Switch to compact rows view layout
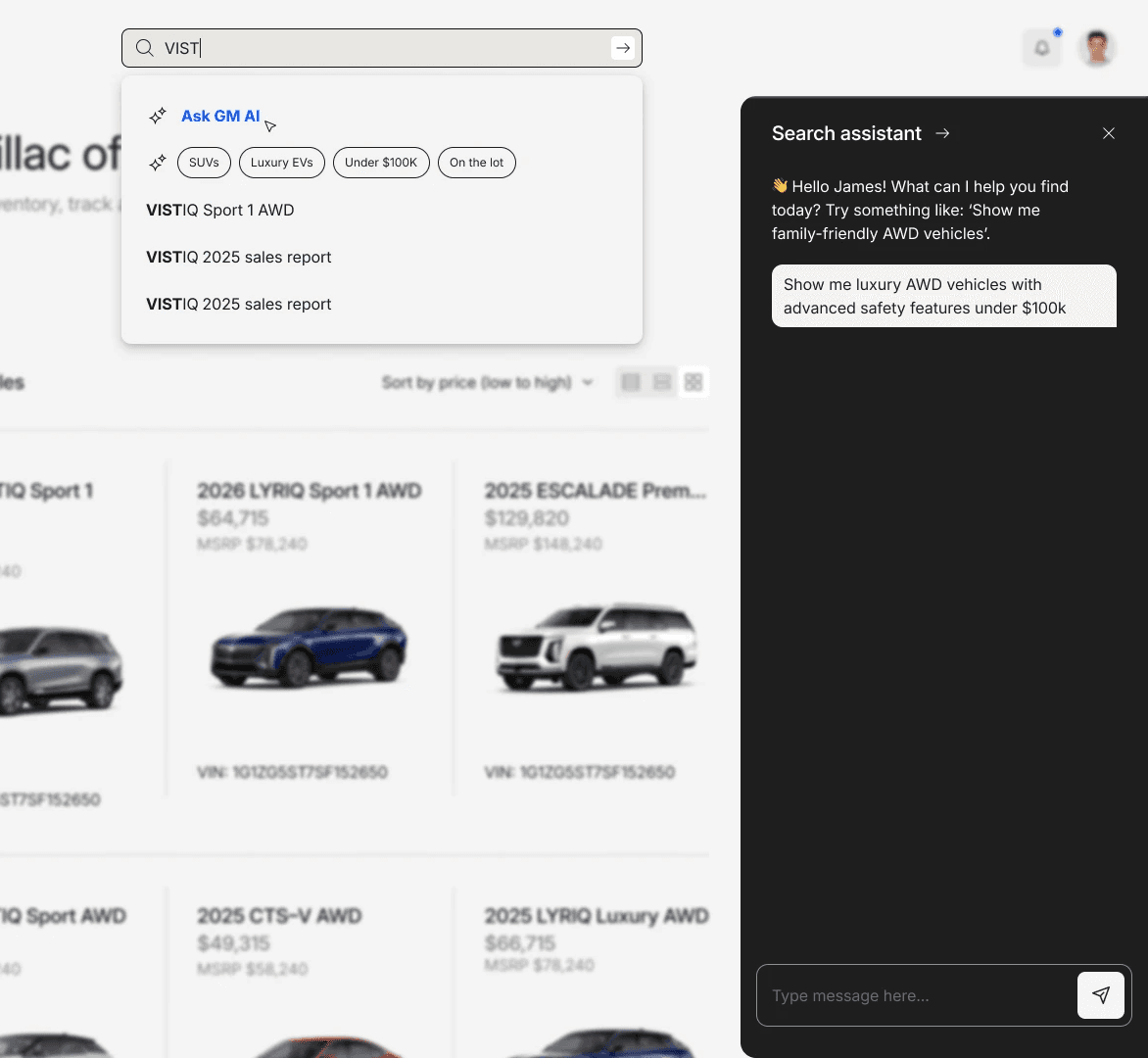 click(662, 382)
